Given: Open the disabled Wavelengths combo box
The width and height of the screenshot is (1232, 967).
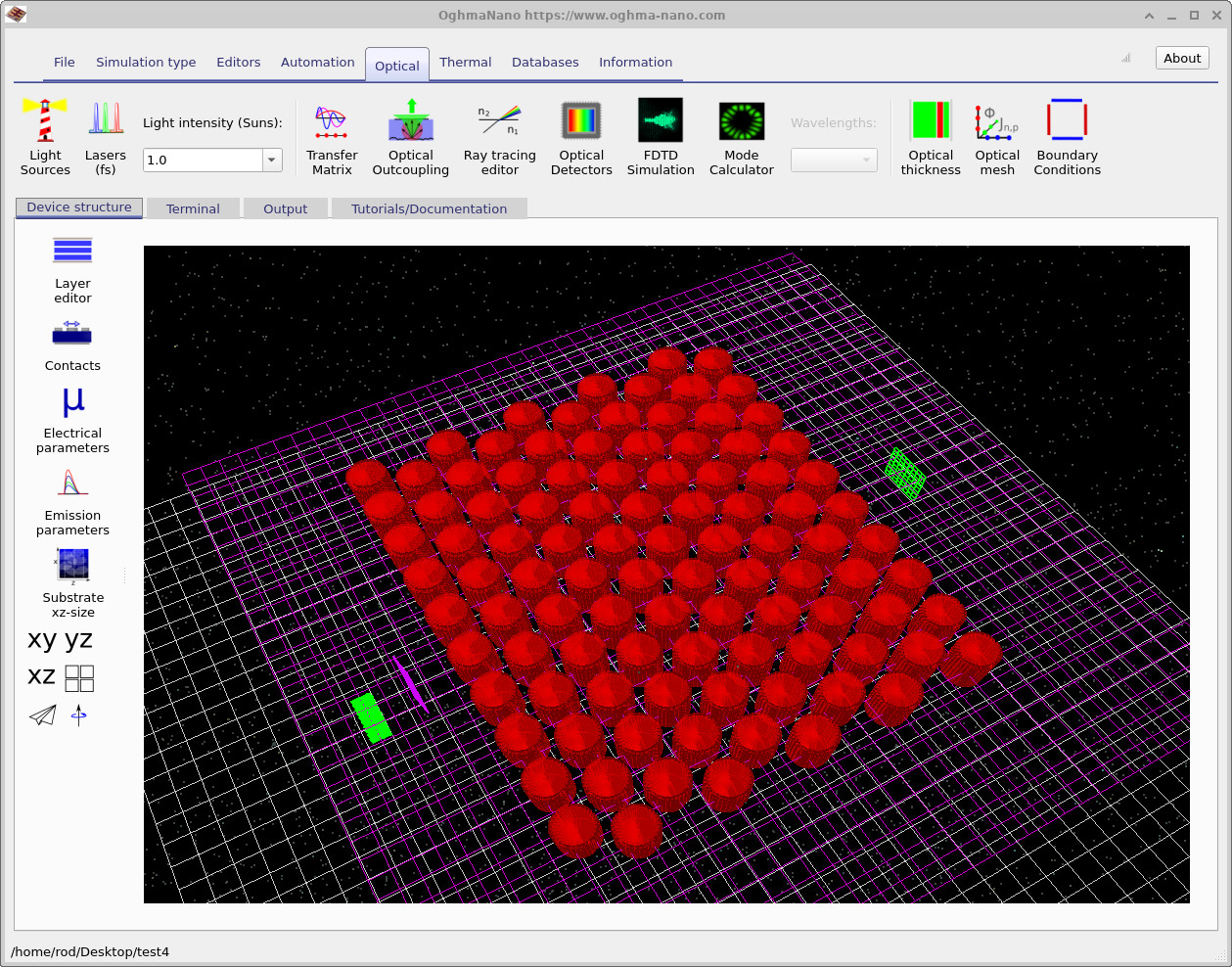Looking at the screenshot, I should (x=834, y=160).
